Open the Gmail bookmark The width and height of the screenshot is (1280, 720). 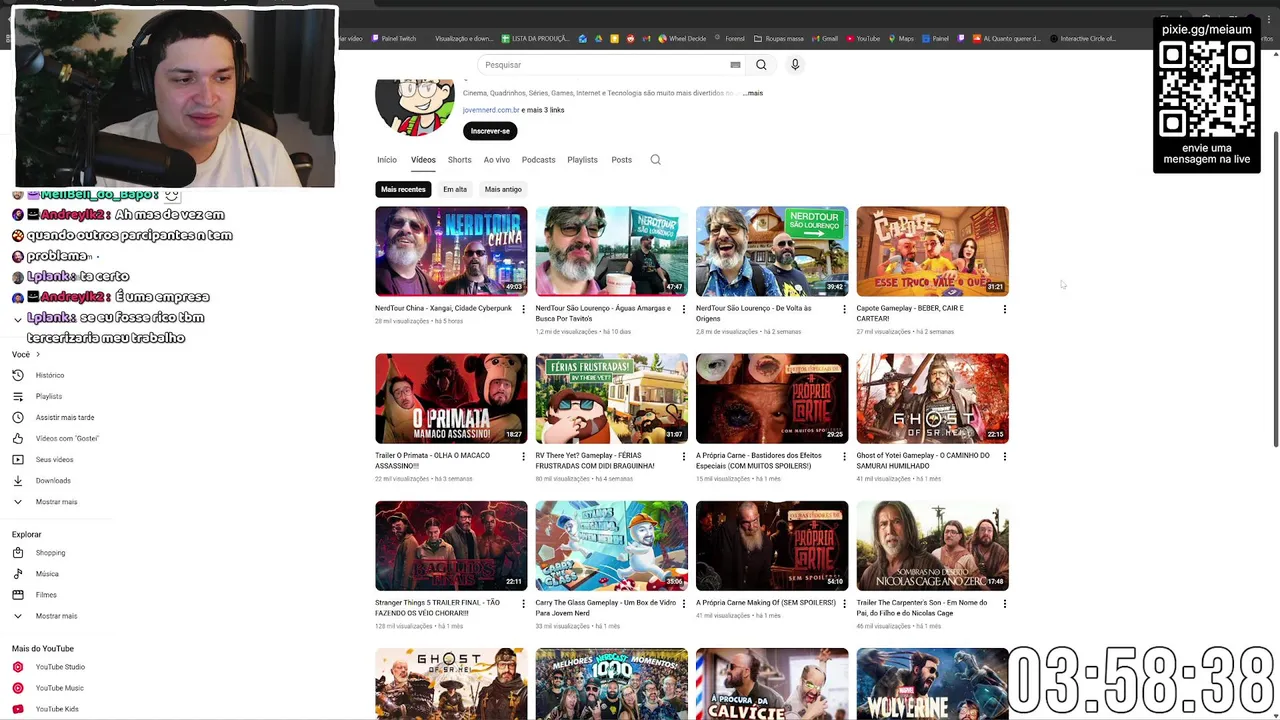point(825,39)
